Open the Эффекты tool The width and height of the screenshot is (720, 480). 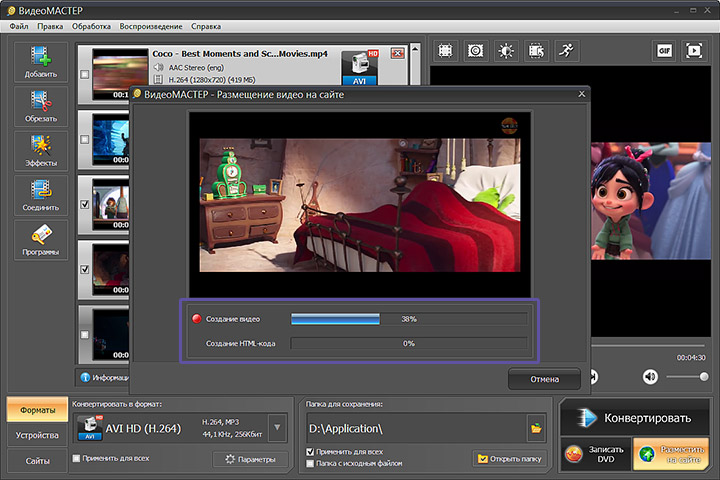(41, 151)
